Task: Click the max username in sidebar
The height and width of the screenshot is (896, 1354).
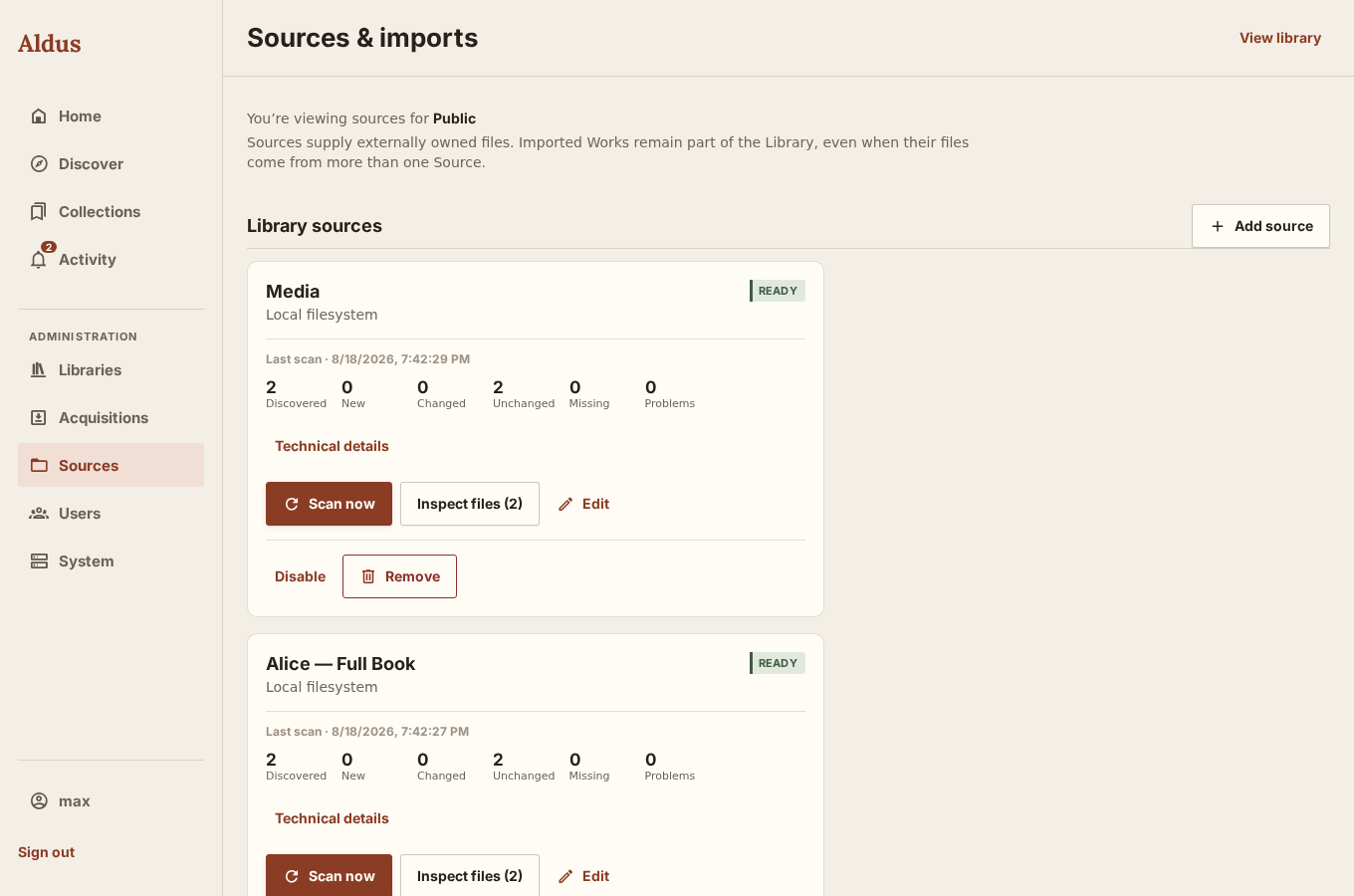Action: (x=75, y=801)
